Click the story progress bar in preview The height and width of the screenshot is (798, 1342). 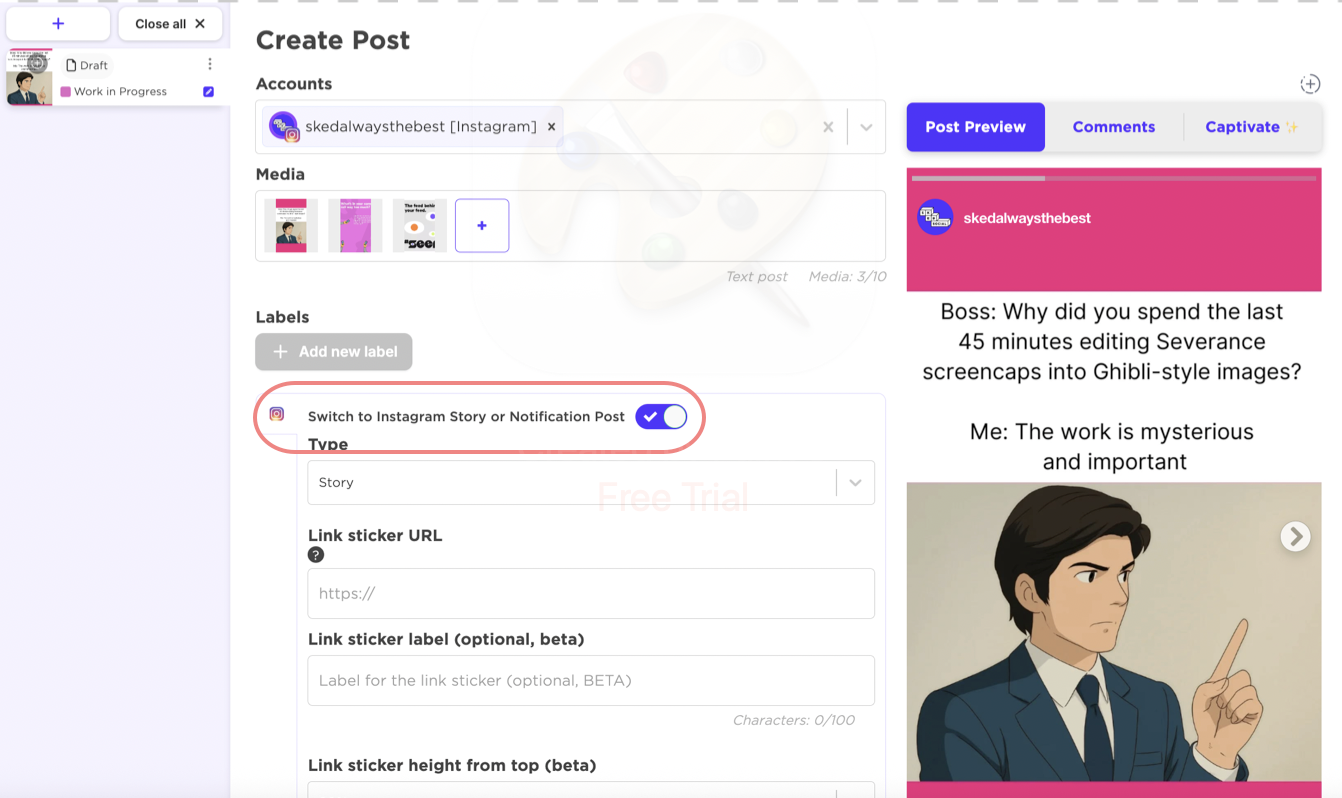click(x=1113, y=179)
